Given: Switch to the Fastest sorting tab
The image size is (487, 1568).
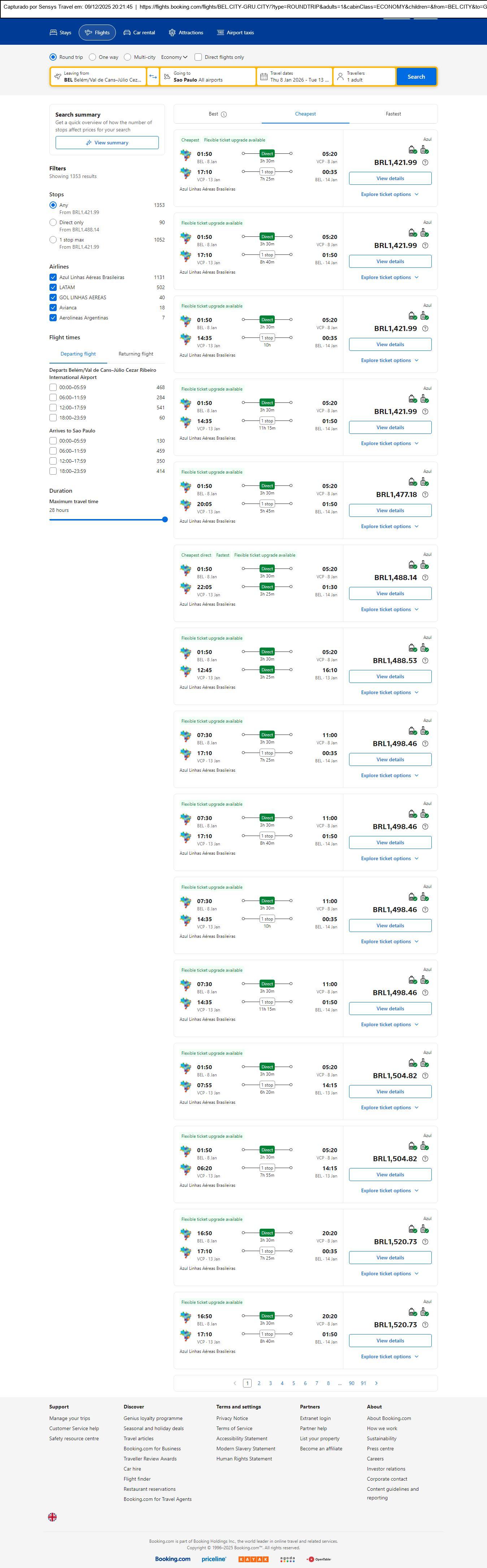Looking at the screenshot, I should (x=393, y=114).
